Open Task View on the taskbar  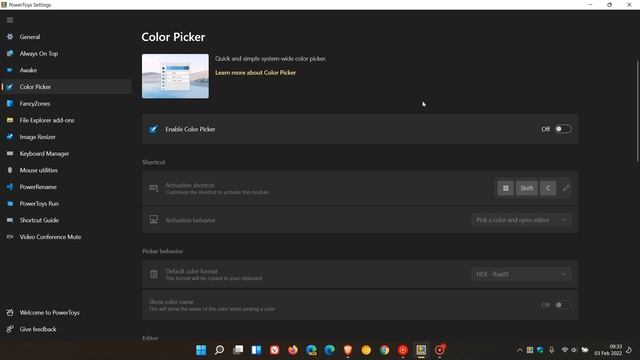tap(238, 350)
